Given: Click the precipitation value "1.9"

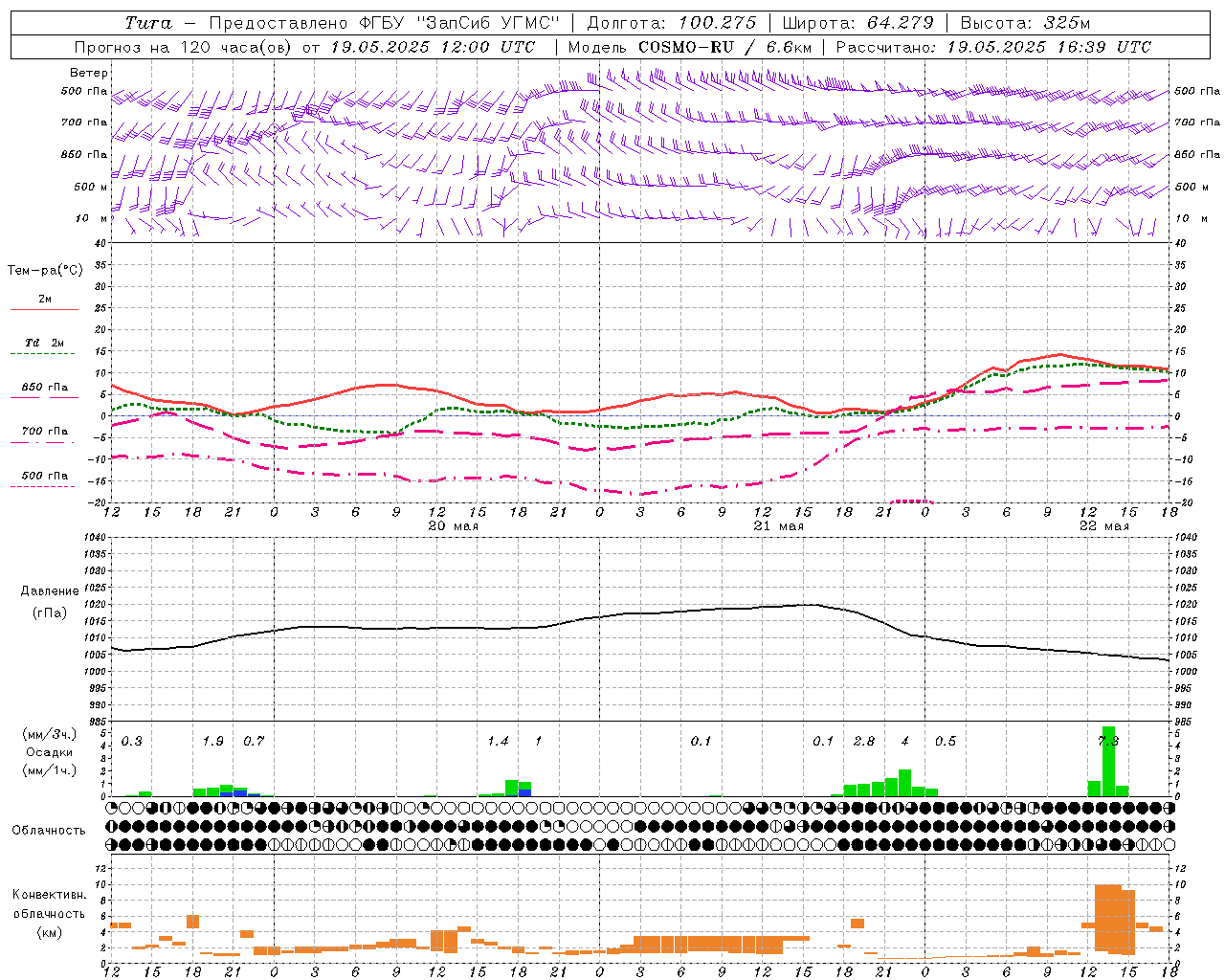Looking at the screenshot, I should [213, 742].
